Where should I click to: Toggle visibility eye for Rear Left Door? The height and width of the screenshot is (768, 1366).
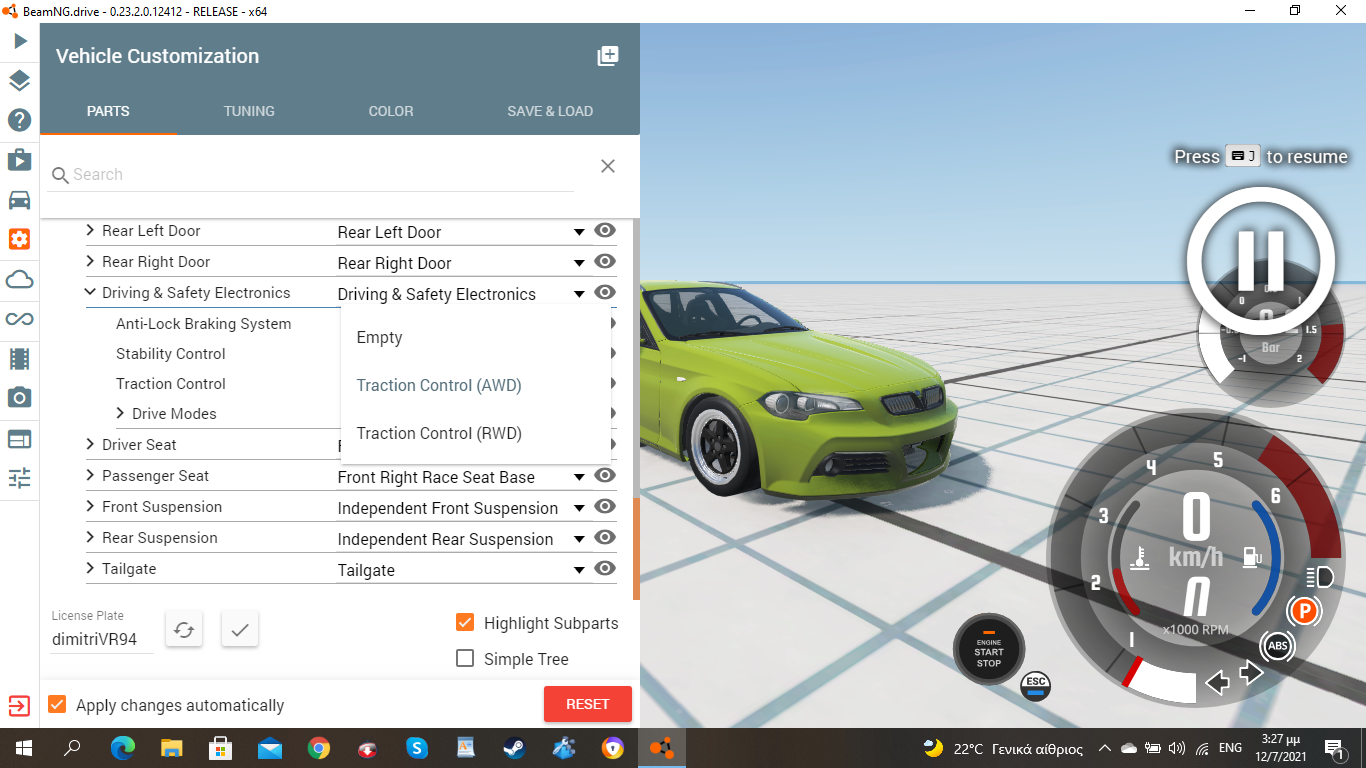coord(604,230)
